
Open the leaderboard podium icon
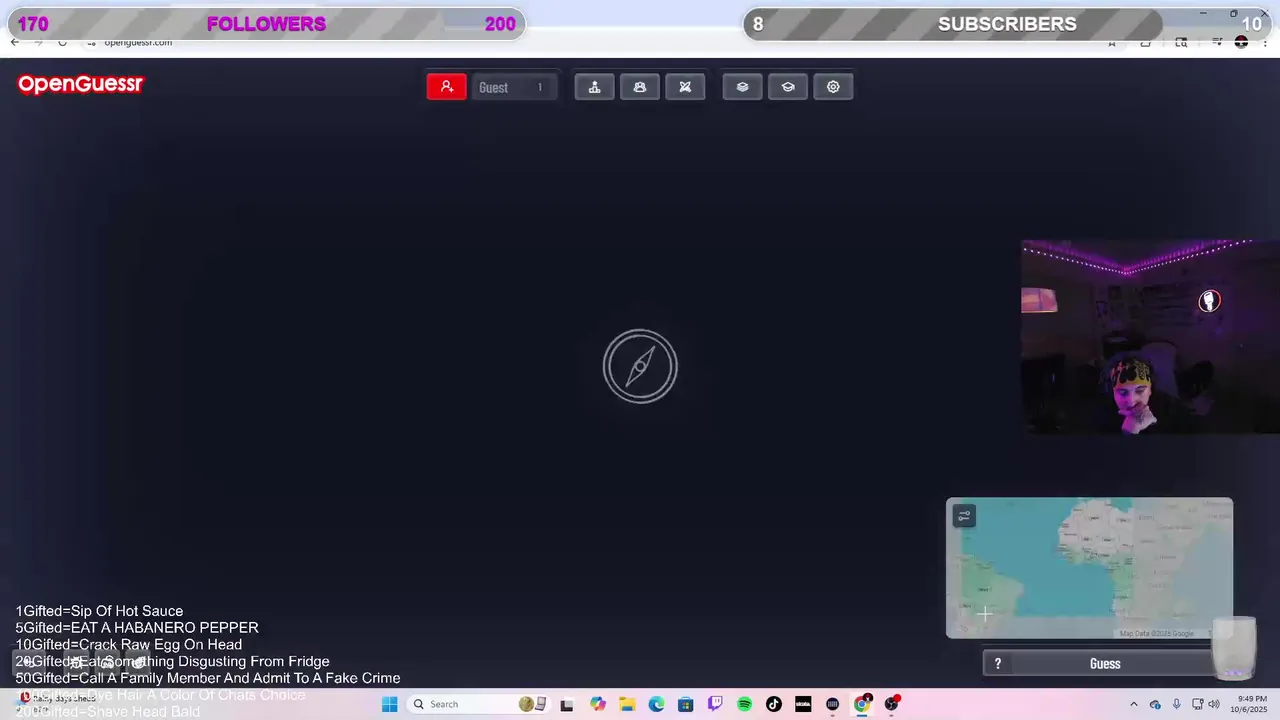(x=594, y=87)
